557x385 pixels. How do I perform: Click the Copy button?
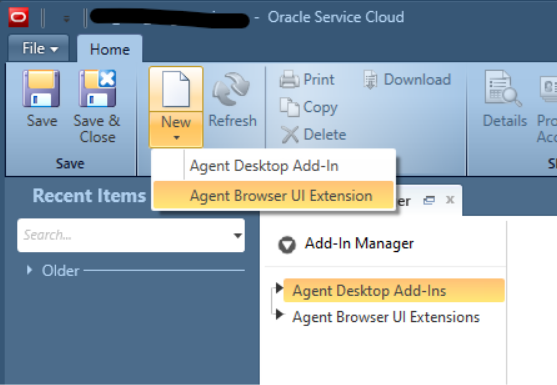click(x=308, y=107)
